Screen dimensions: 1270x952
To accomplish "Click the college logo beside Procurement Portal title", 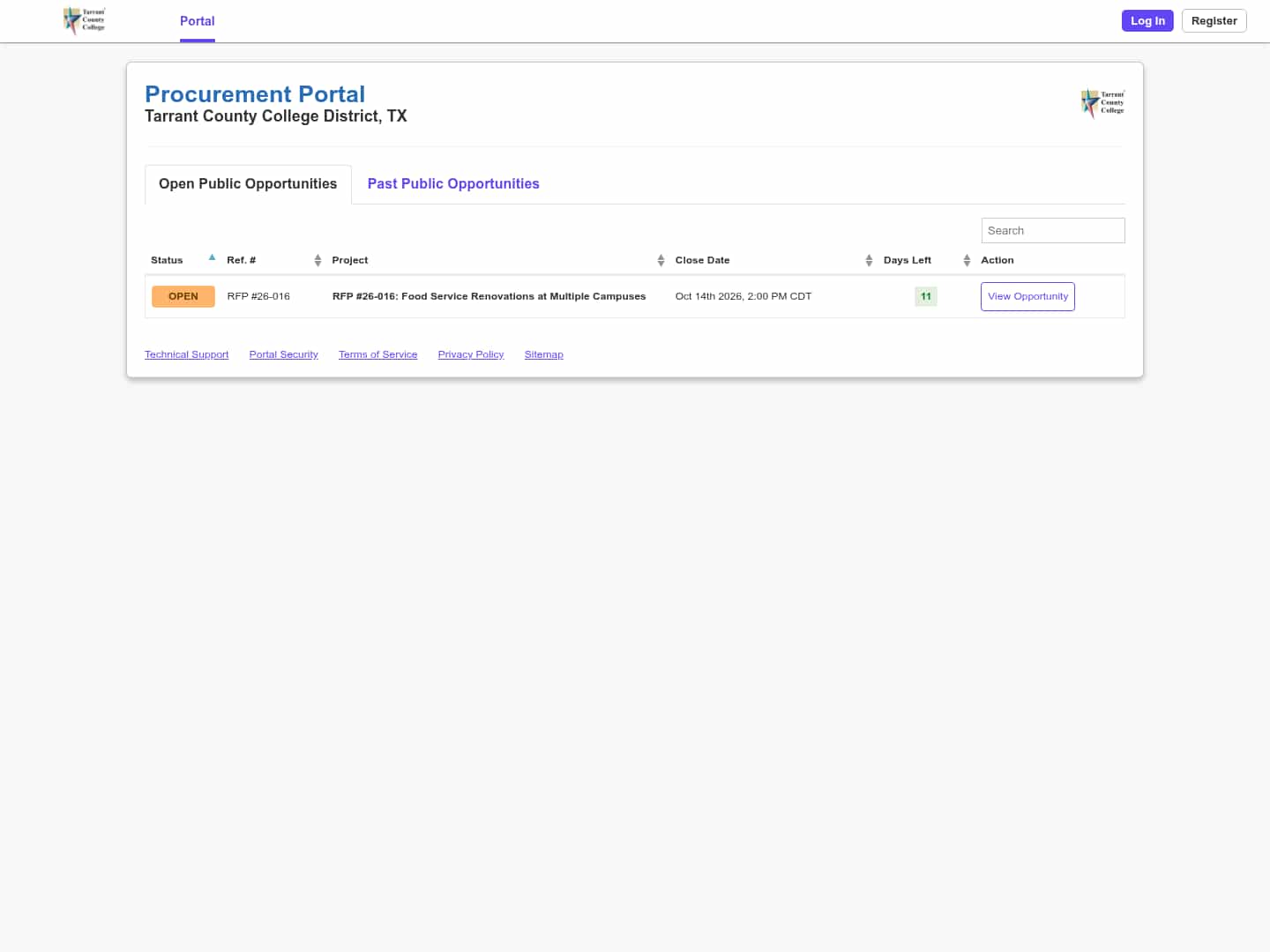I will click(1102, 103).
